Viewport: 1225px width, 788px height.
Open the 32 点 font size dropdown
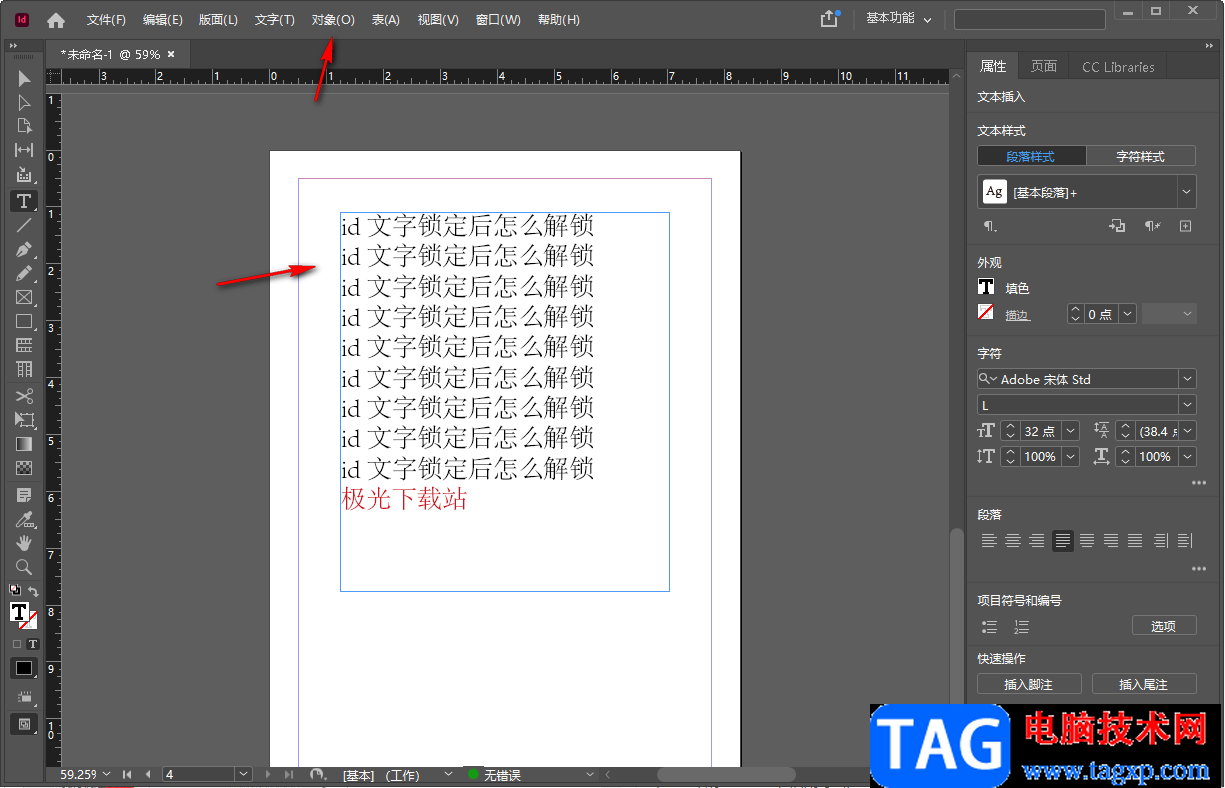[1071, 430]
